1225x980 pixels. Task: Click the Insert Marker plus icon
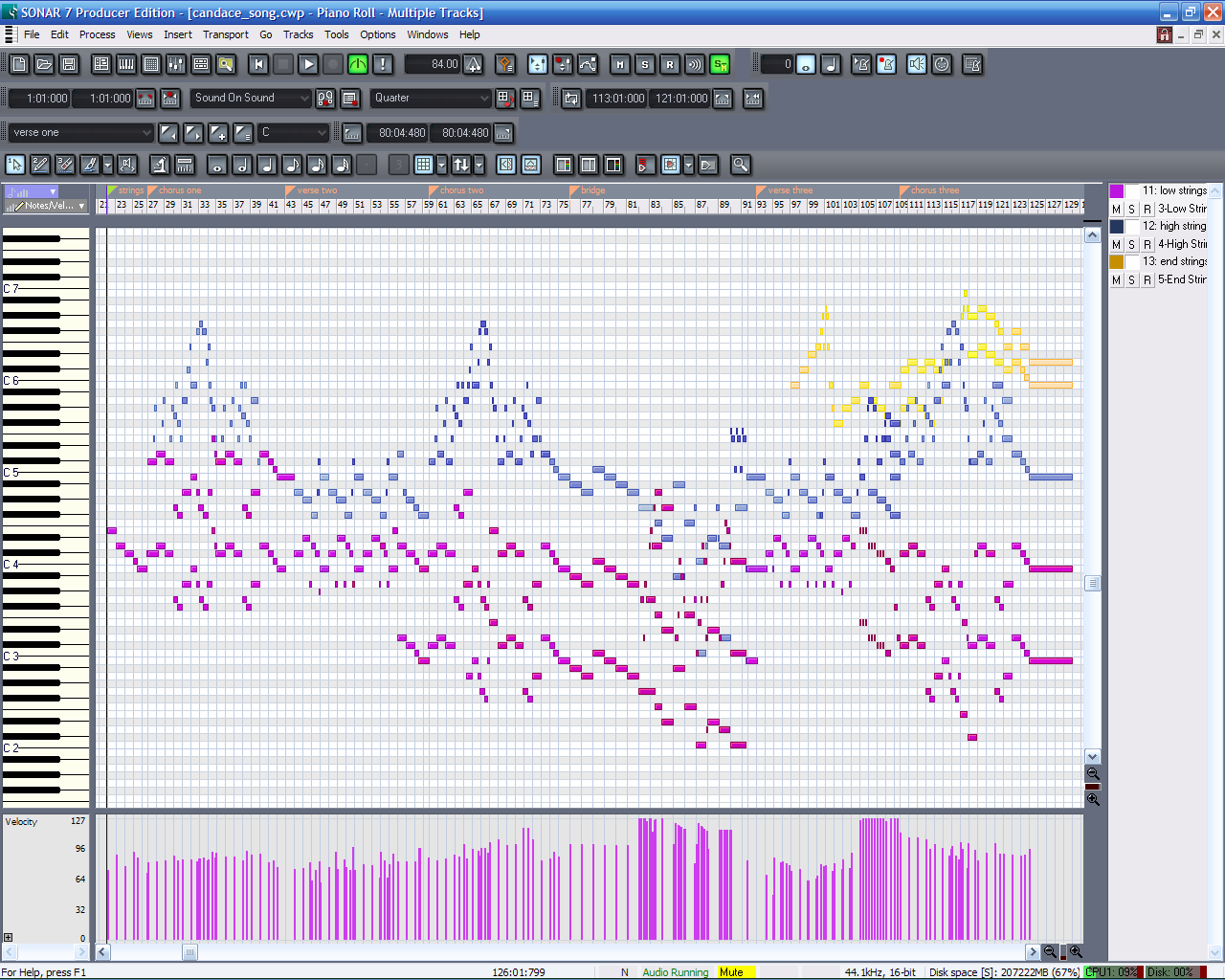pyautogui.click(x=218, y=133)
